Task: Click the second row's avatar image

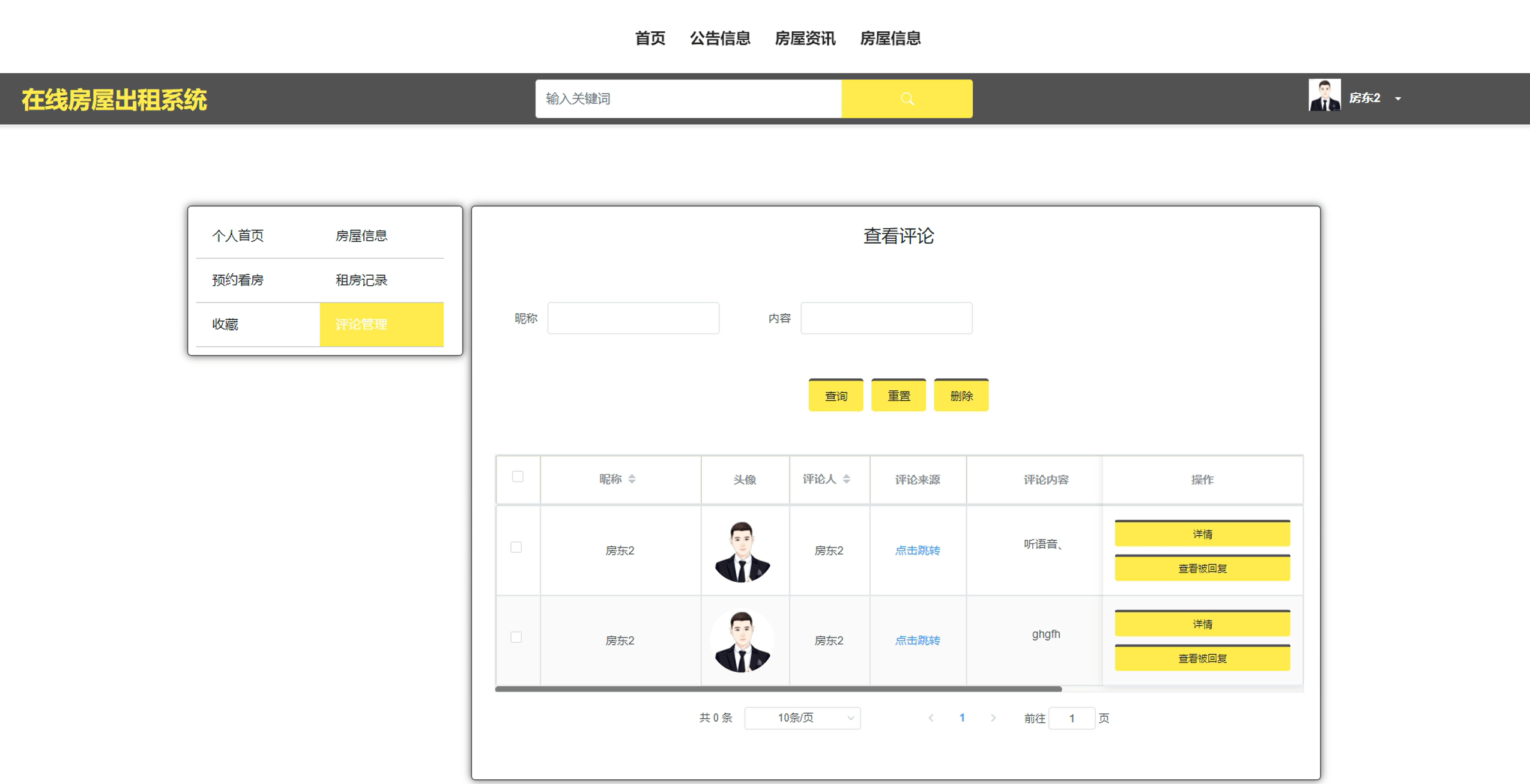Action: (x=742, y=641)
